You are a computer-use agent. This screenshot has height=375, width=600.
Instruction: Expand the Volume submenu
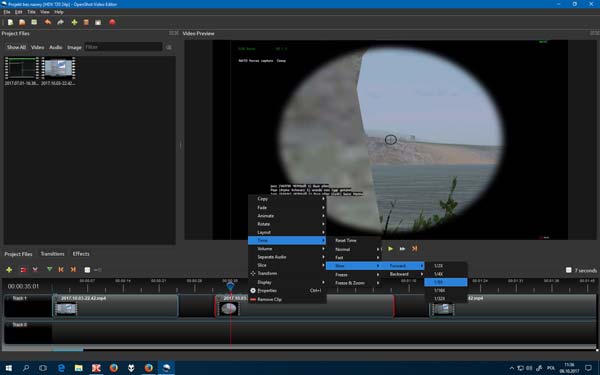coord(287,248)
